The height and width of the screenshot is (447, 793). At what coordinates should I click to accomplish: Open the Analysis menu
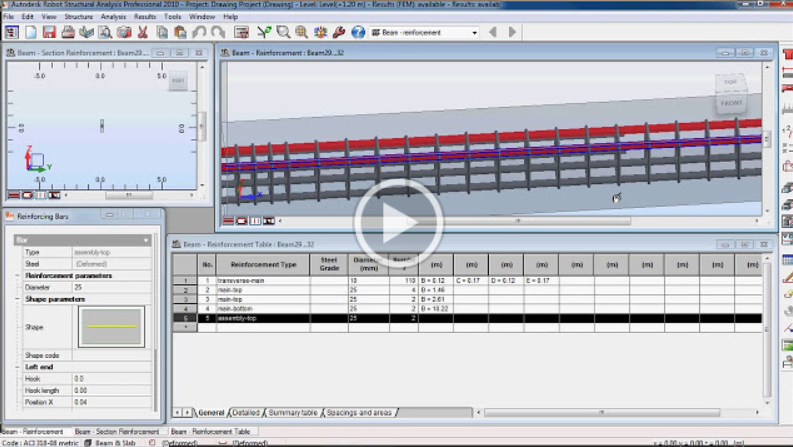tap(113, 17)
